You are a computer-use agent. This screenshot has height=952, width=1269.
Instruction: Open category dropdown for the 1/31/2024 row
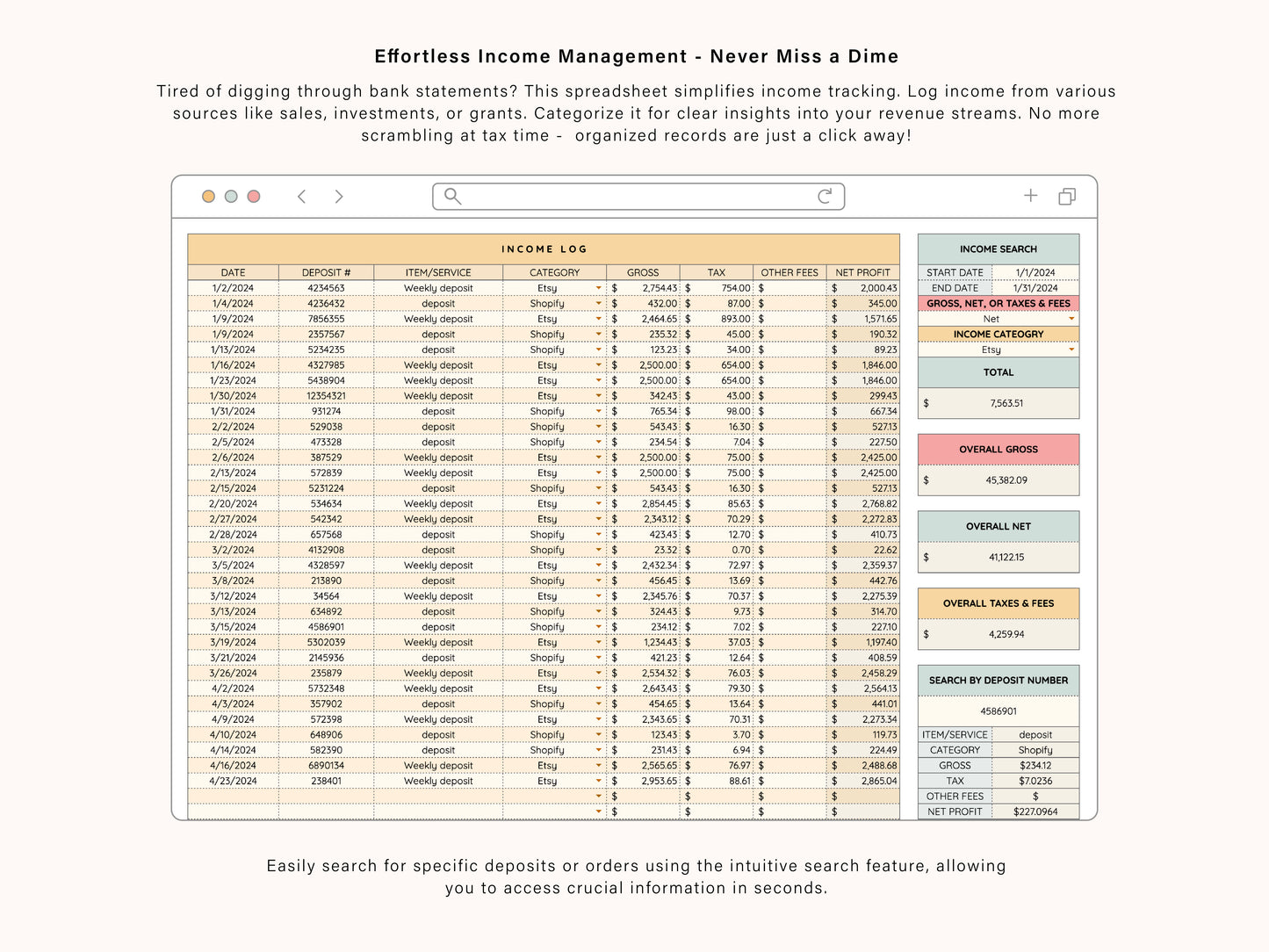[599, 411]
